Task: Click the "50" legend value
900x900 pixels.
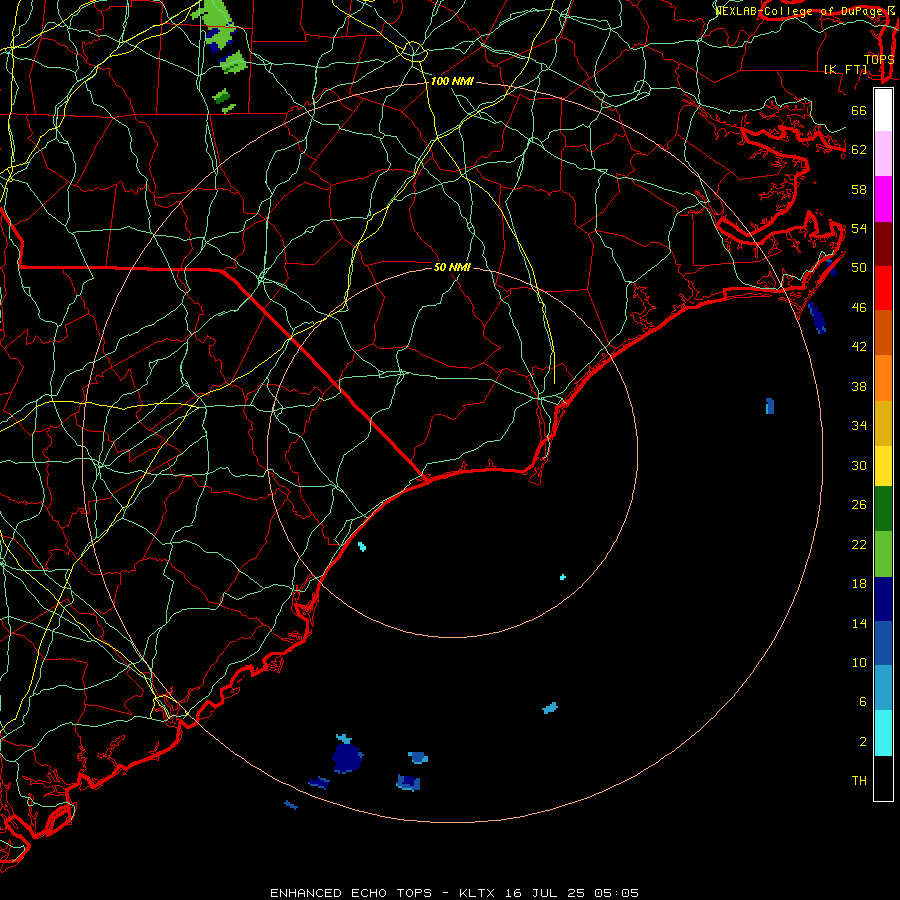Action: tap(859, 267)
